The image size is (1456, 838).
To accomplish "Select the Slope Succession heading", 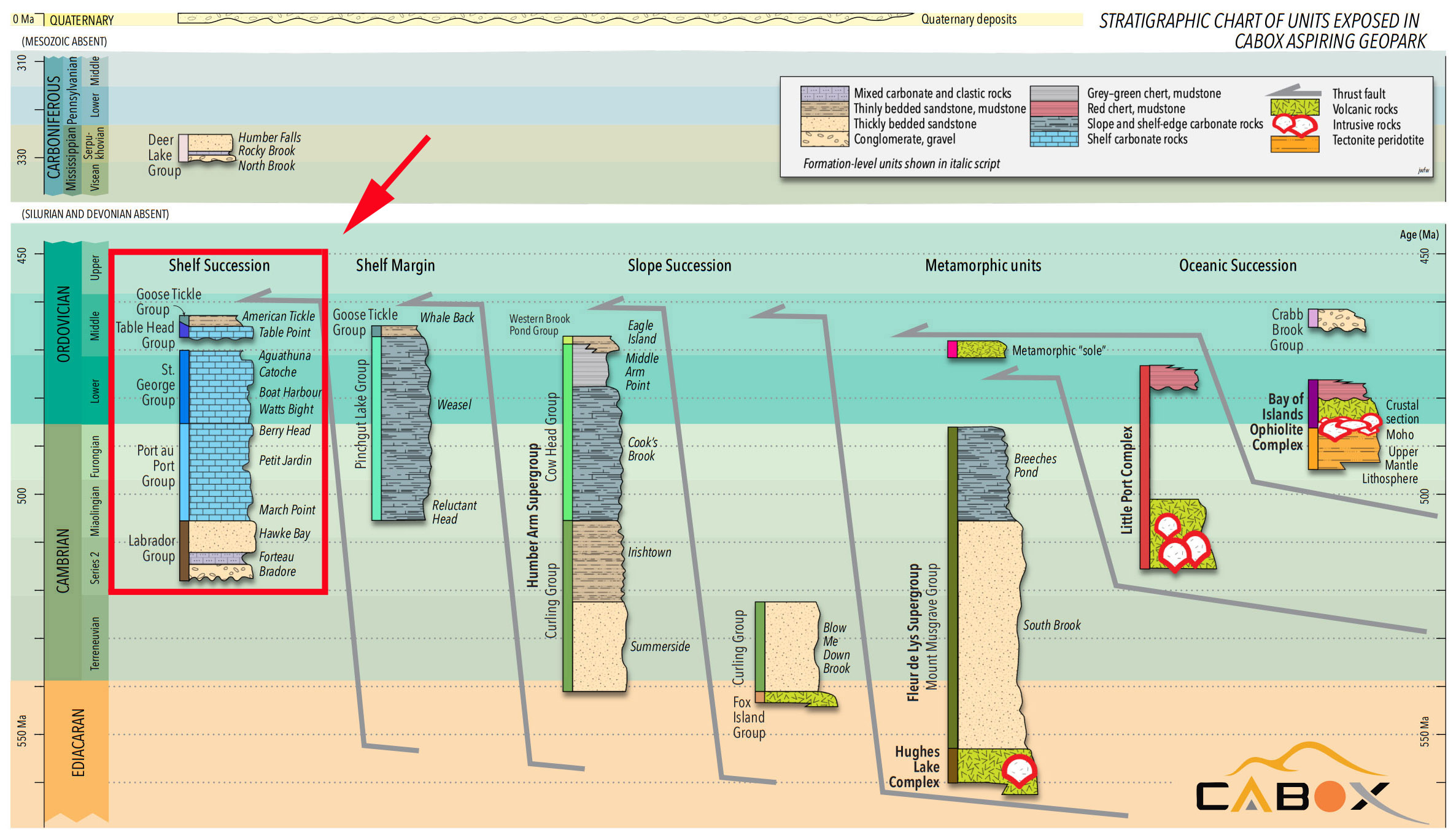I will [x=679, y=266].
